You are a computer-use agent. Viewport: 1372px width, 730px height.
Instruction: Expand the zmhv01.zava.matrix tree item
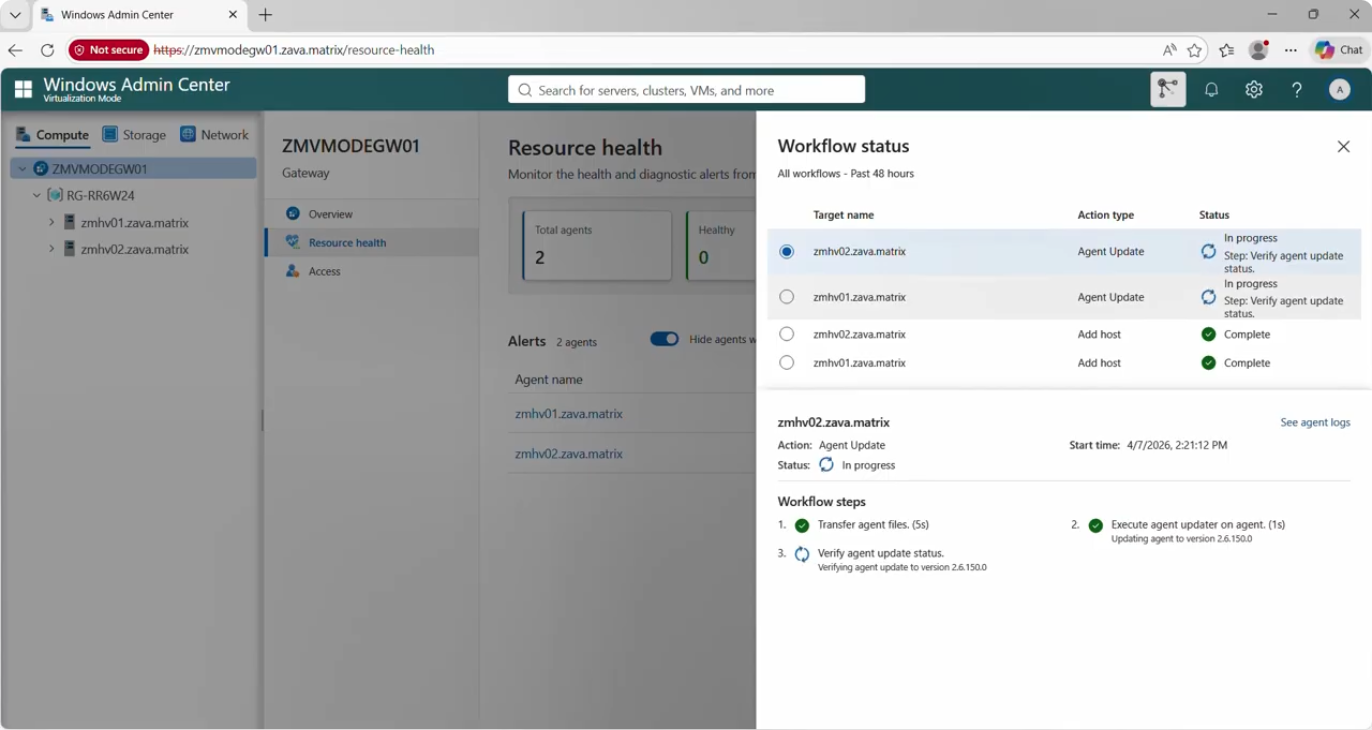click(x=50, y=222)
